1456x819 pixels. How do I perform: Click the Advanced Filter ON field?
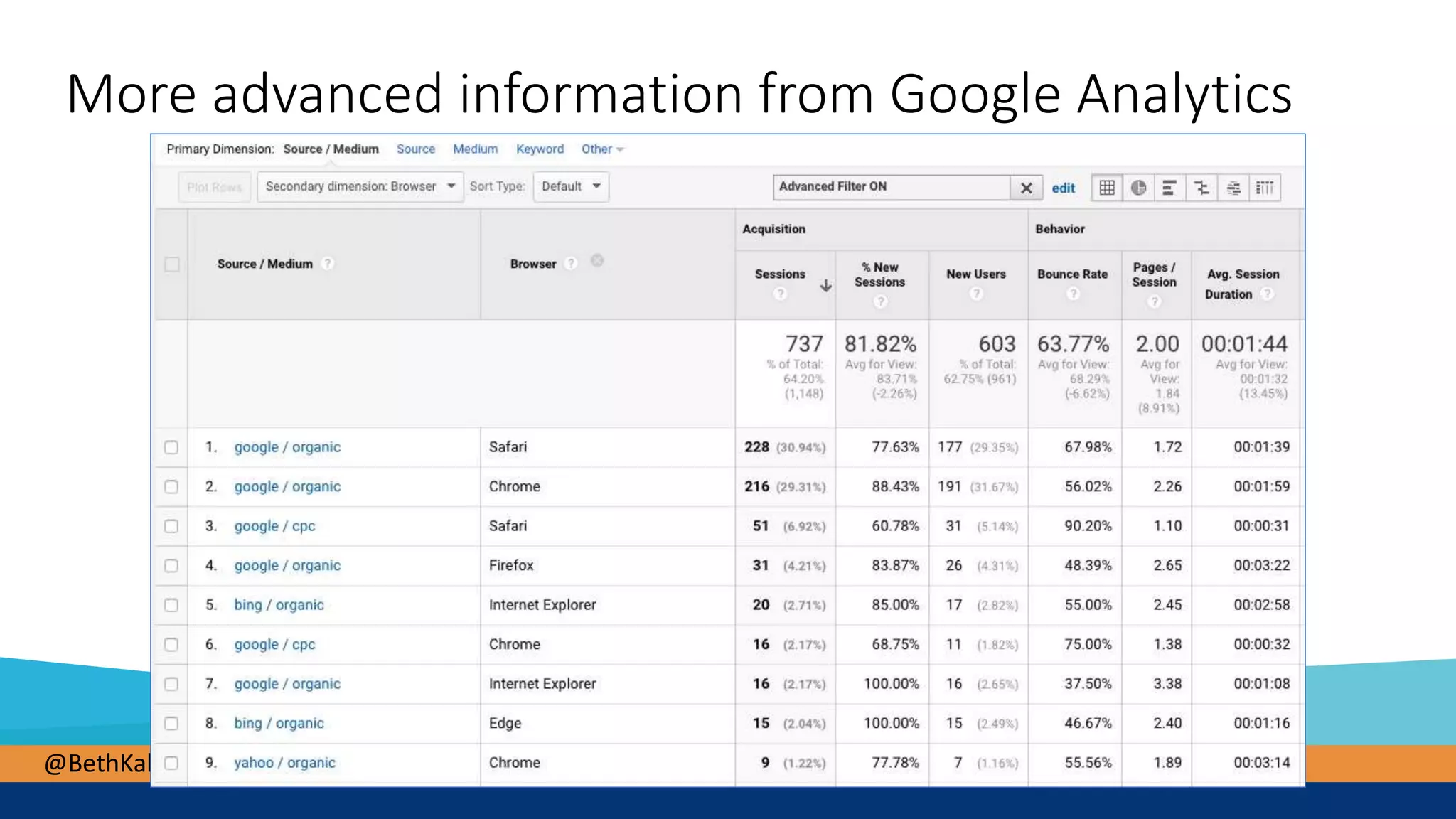tap(892, 187)
